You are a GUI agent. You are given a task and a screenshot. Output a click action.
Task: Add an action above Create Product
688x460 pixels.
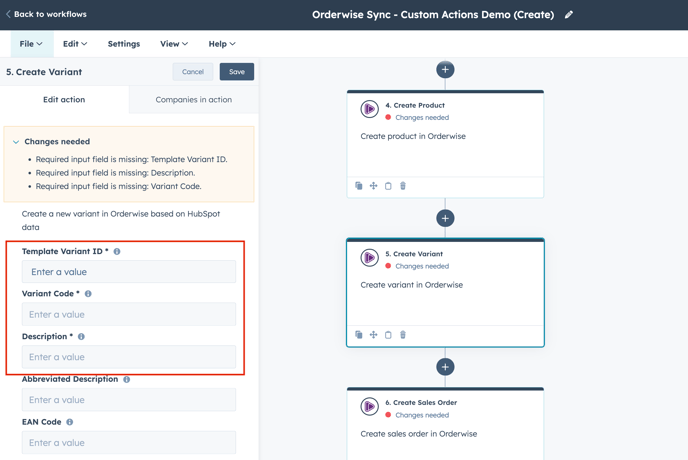pyautogui.click(x=445, y=69)
